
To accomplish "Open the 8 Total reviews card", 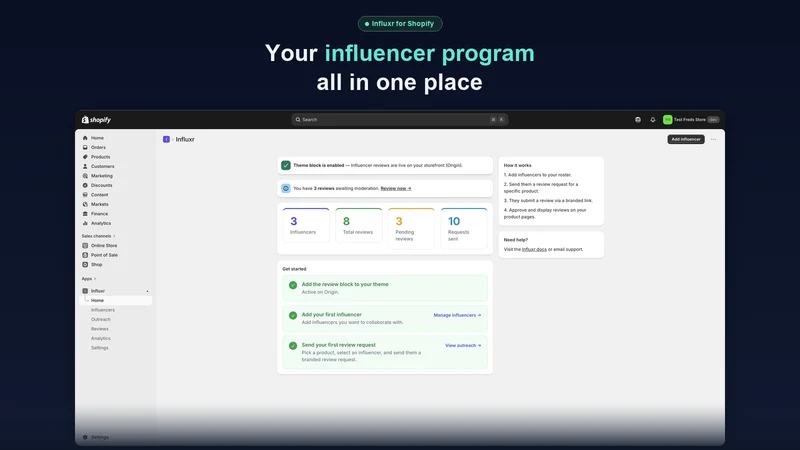I will 359,228.
